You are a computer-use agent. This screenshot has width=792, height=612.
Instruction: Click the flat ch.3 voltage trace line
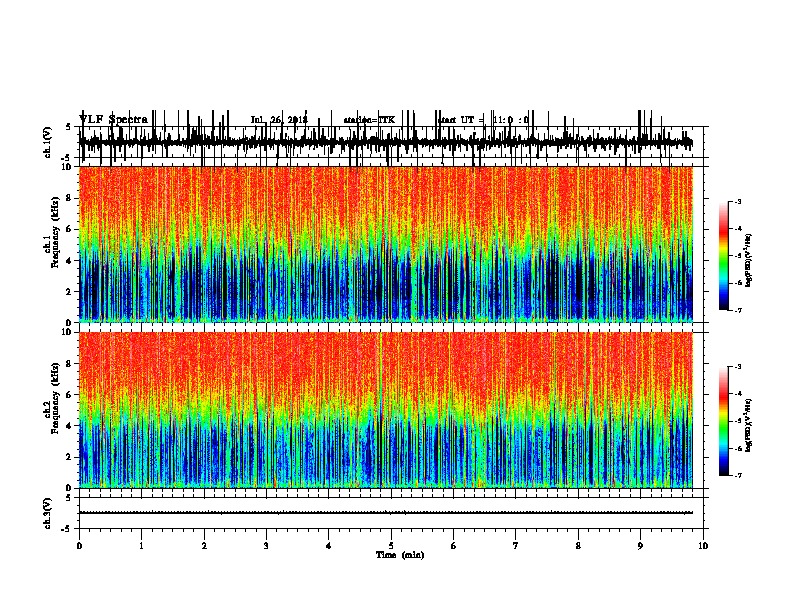386,513
